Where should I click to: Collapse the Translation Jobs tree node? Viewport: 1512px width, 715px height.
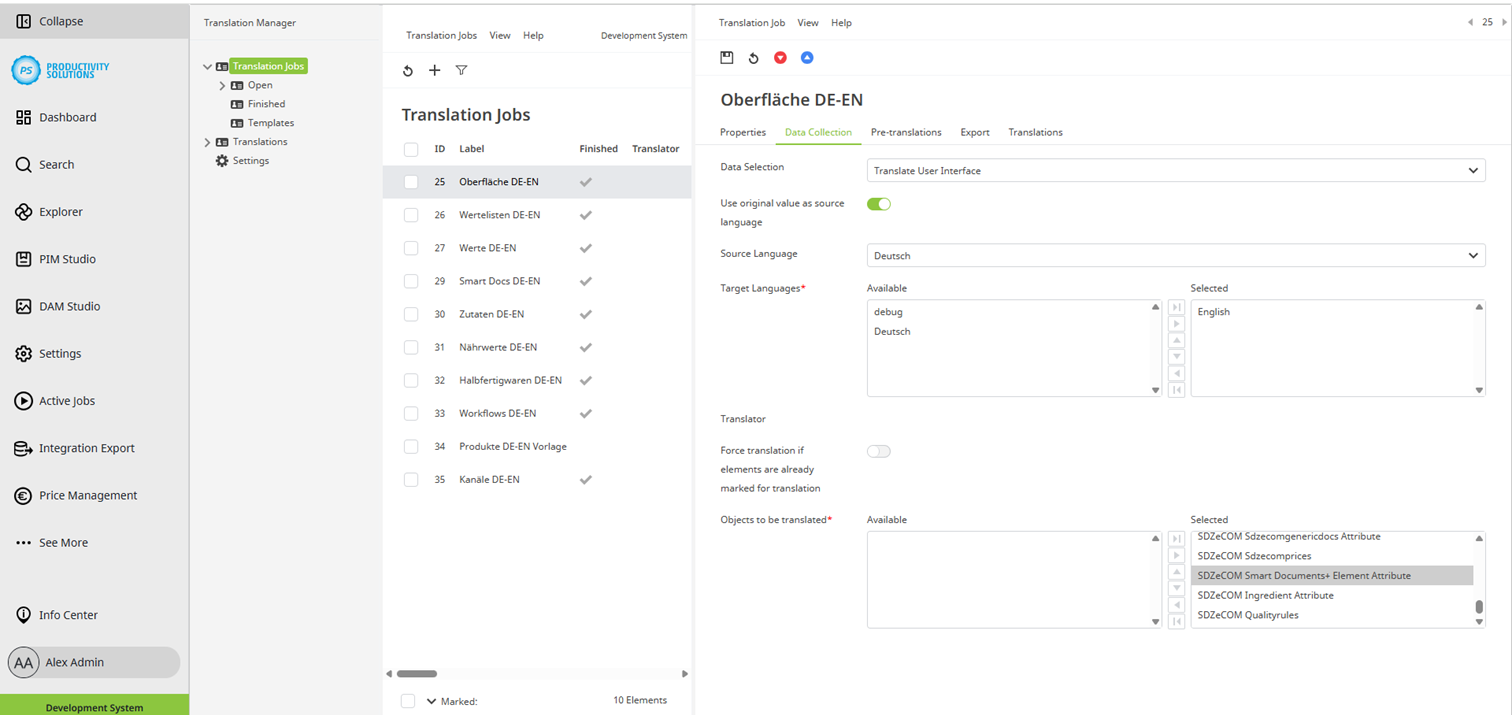207,66
